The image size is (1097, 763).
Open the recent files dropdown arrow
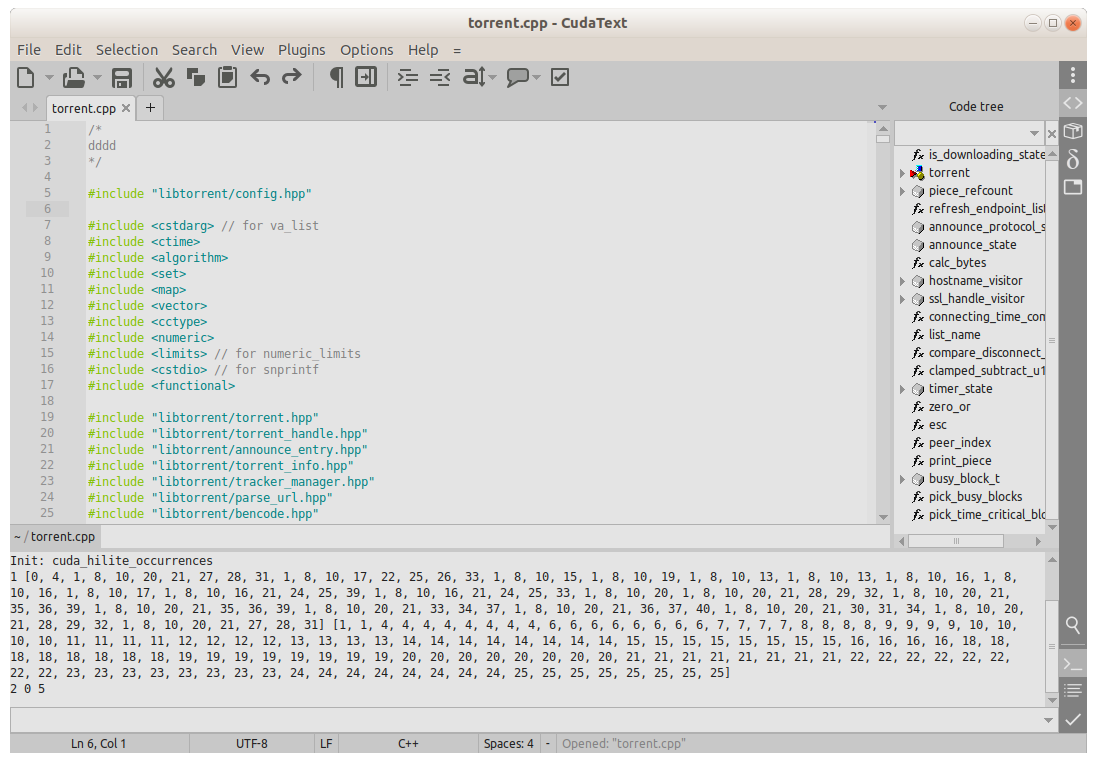[x=97, y=78]
